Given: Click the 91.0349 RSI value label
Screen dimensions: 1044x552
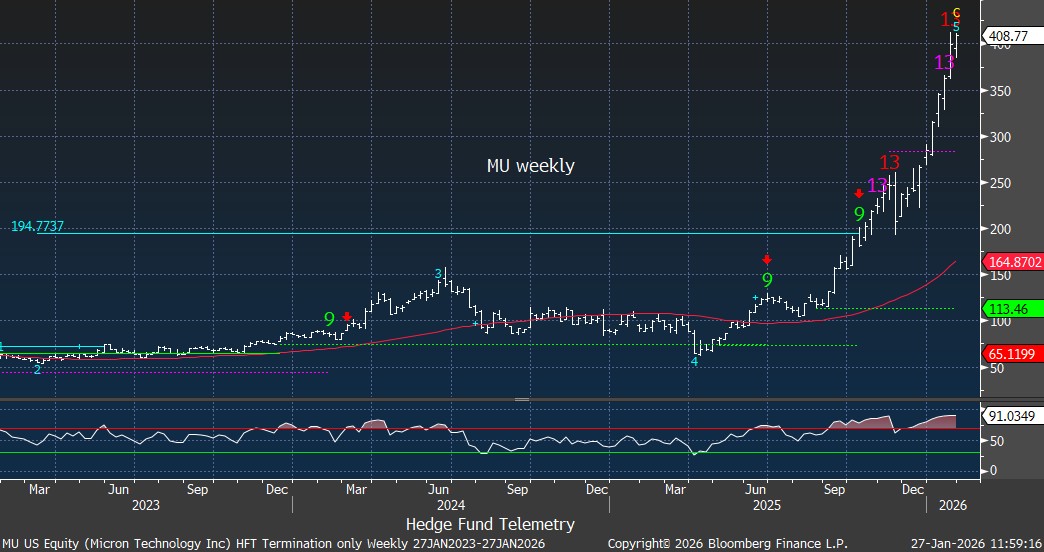Looking at the screenshot, I should point(1013,414).
